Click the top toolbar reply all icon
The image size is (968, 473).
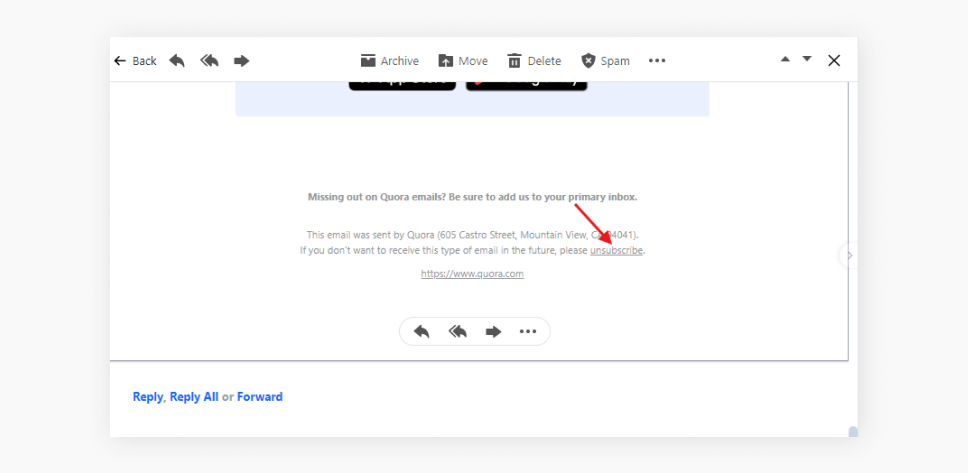click(x=209, y=61)
